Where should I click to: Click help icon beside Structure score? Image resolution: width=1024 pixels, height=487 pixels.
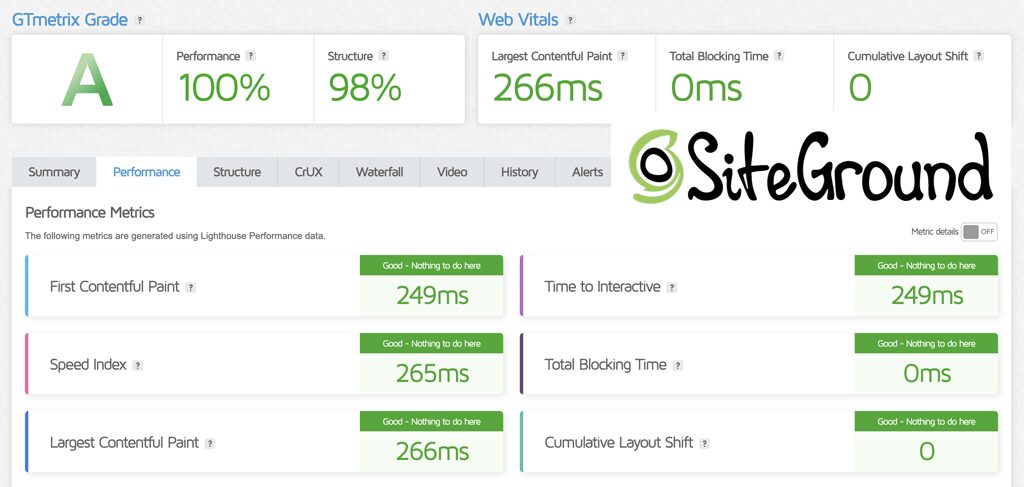pos(383,56)
